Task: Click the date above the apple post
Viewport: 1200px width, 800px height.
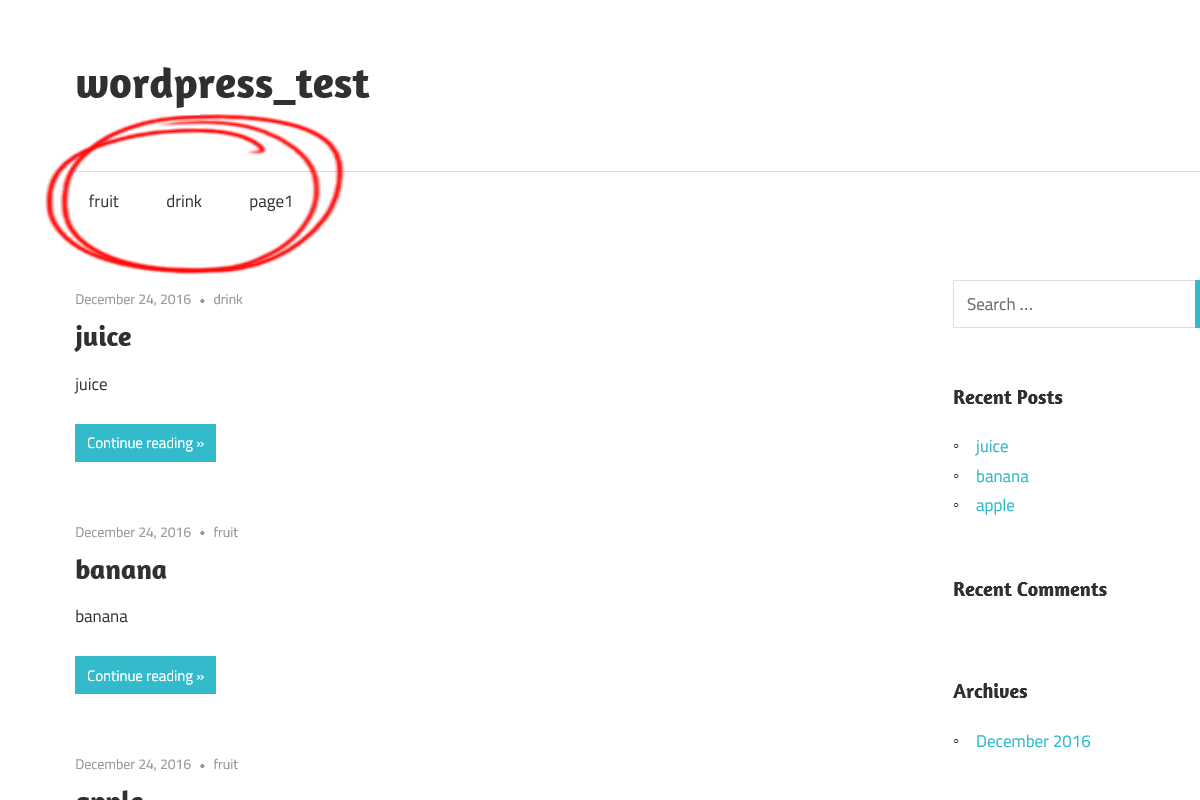Action: pos(133,764)
